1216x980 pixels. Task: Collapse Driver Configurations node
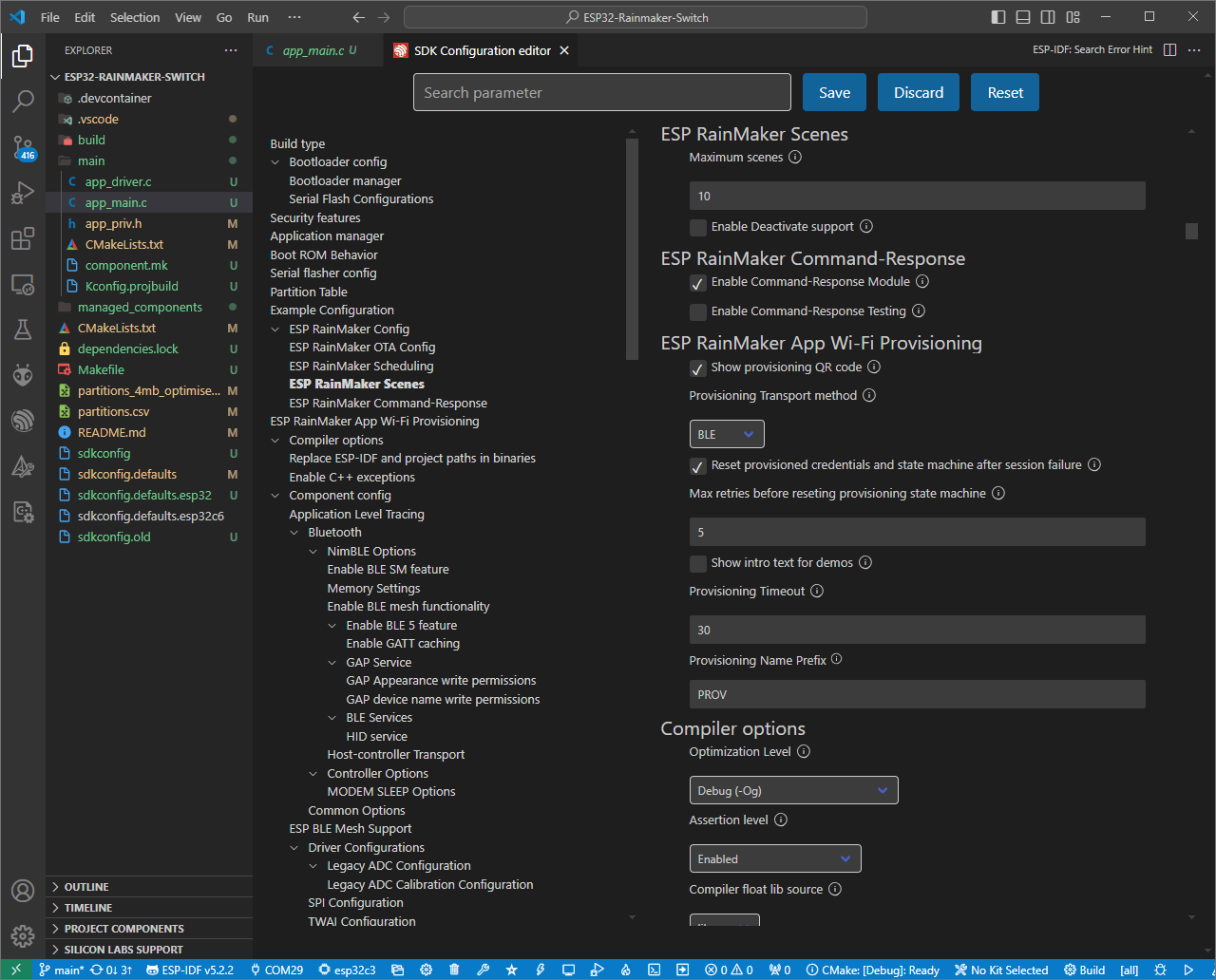point(294,848)
